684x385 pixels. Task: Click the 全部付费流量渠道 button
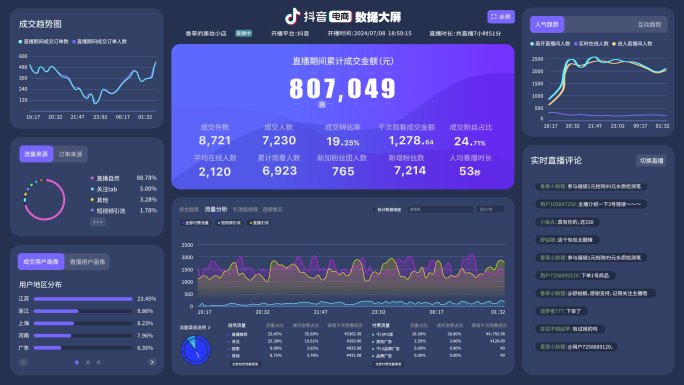388,364
